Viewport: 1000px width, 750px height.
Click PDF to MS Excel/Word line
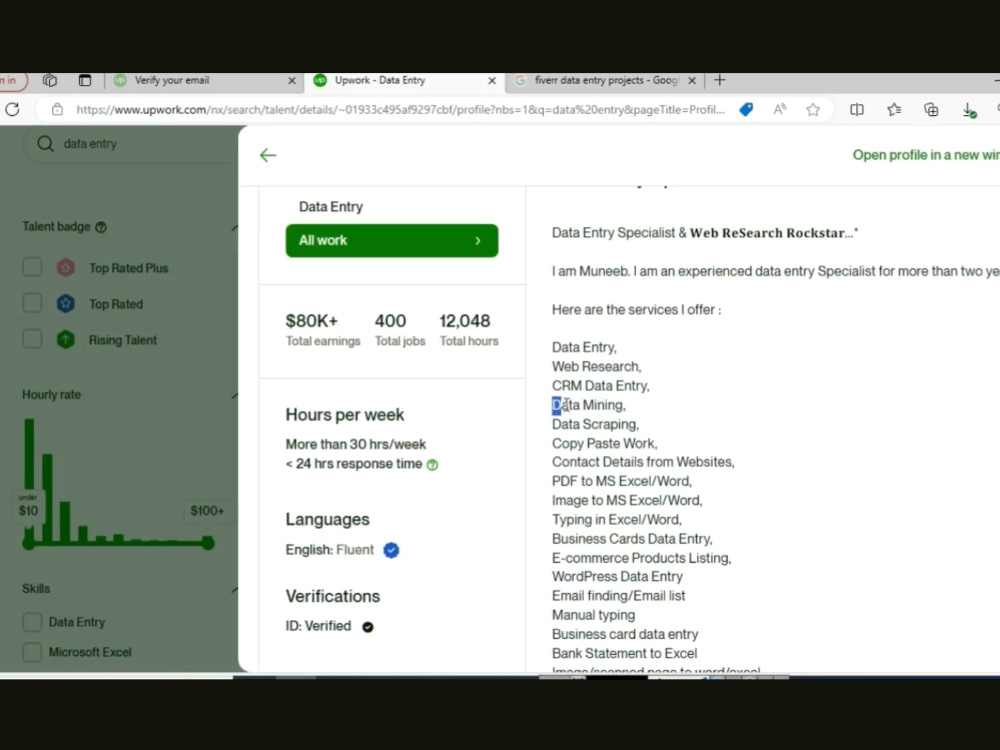pos(621,482)
